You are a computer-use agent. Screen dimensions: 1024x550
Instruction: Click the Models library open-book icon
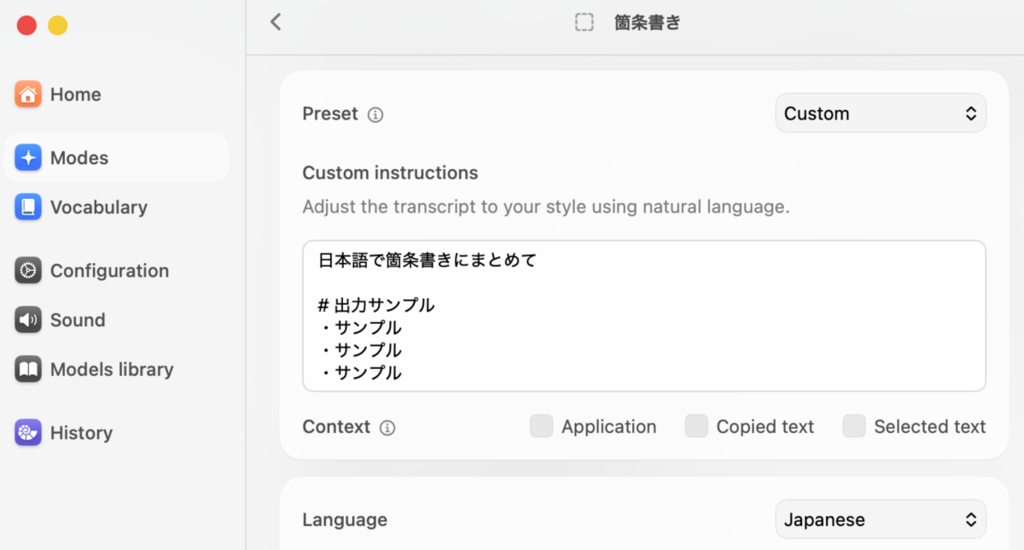[28, 369]
